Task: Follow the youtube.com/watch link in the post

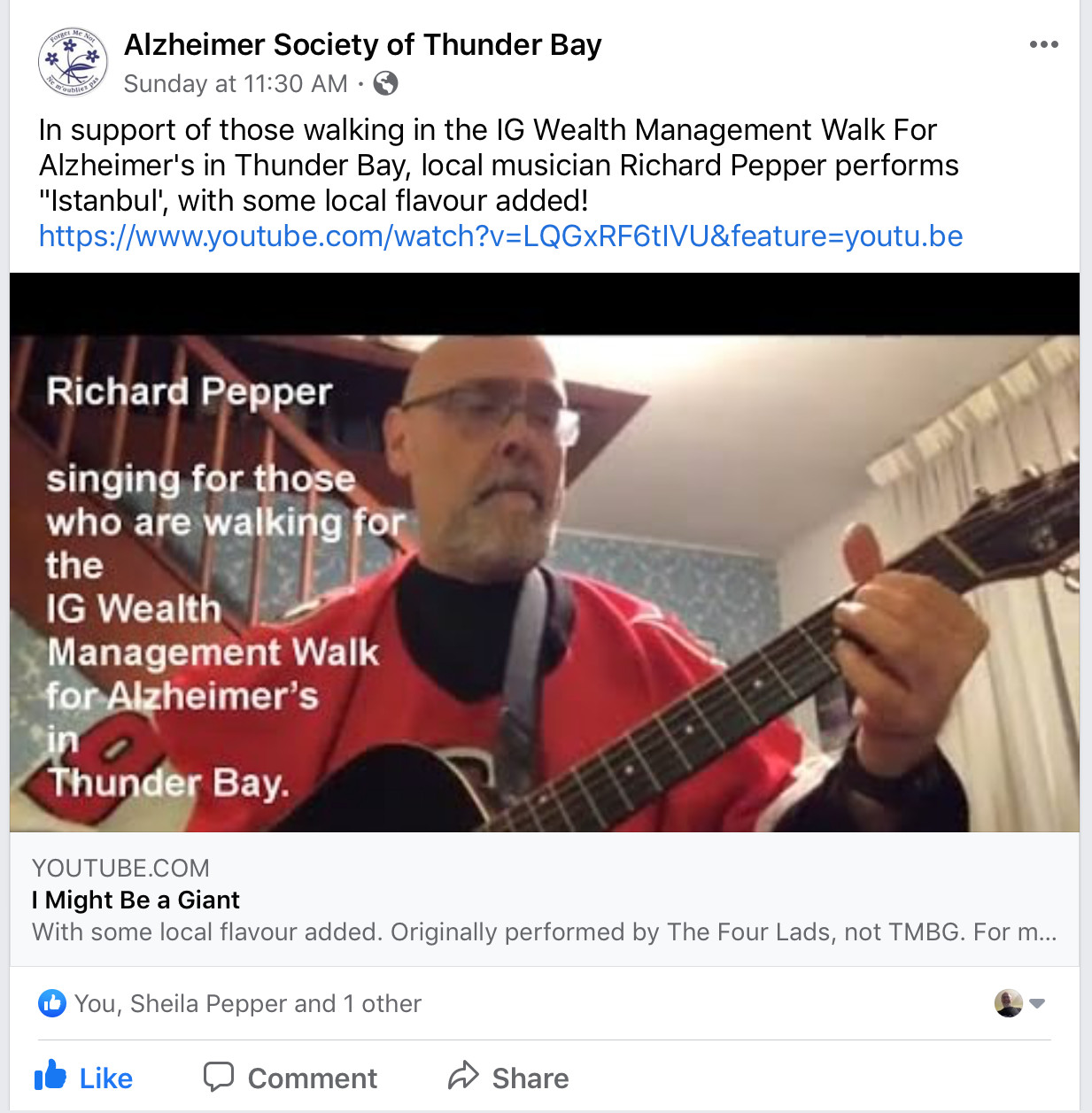Action: click(x=500, y=236)
